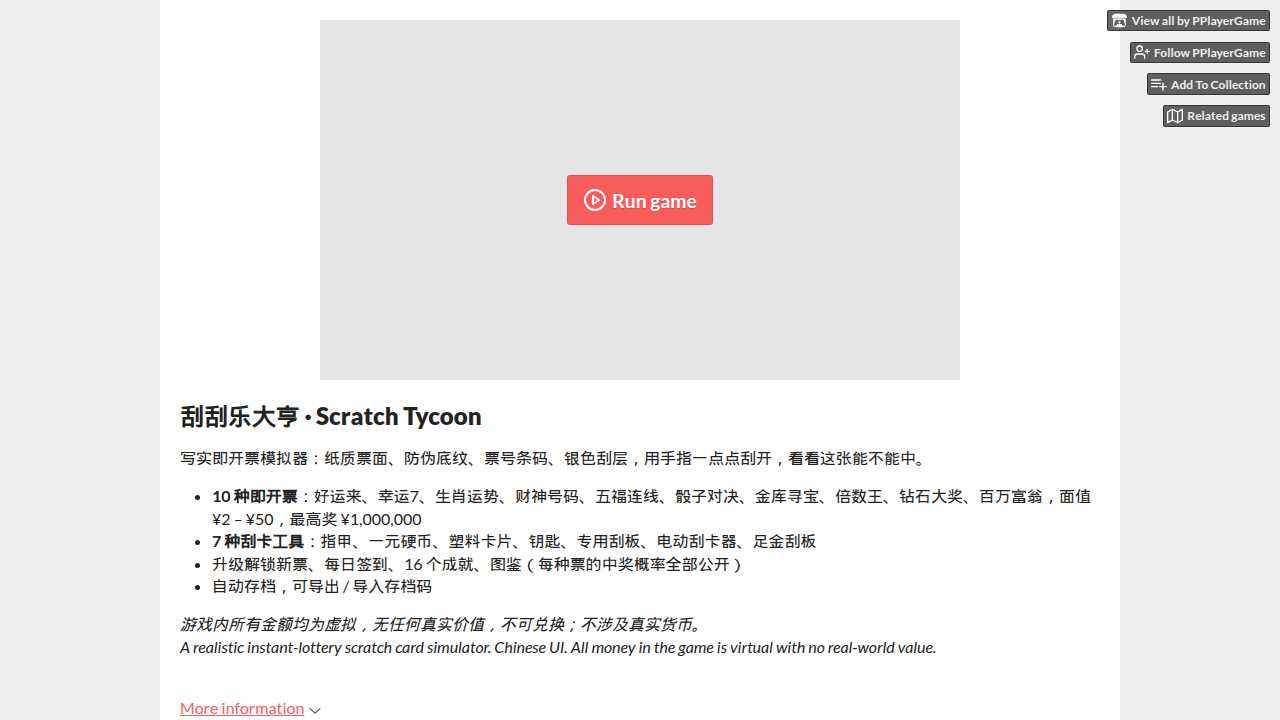Click the bullet text starting 7 种刮卡工具
The height and width of the screenshot is (720, 1280).
[514, 541]
